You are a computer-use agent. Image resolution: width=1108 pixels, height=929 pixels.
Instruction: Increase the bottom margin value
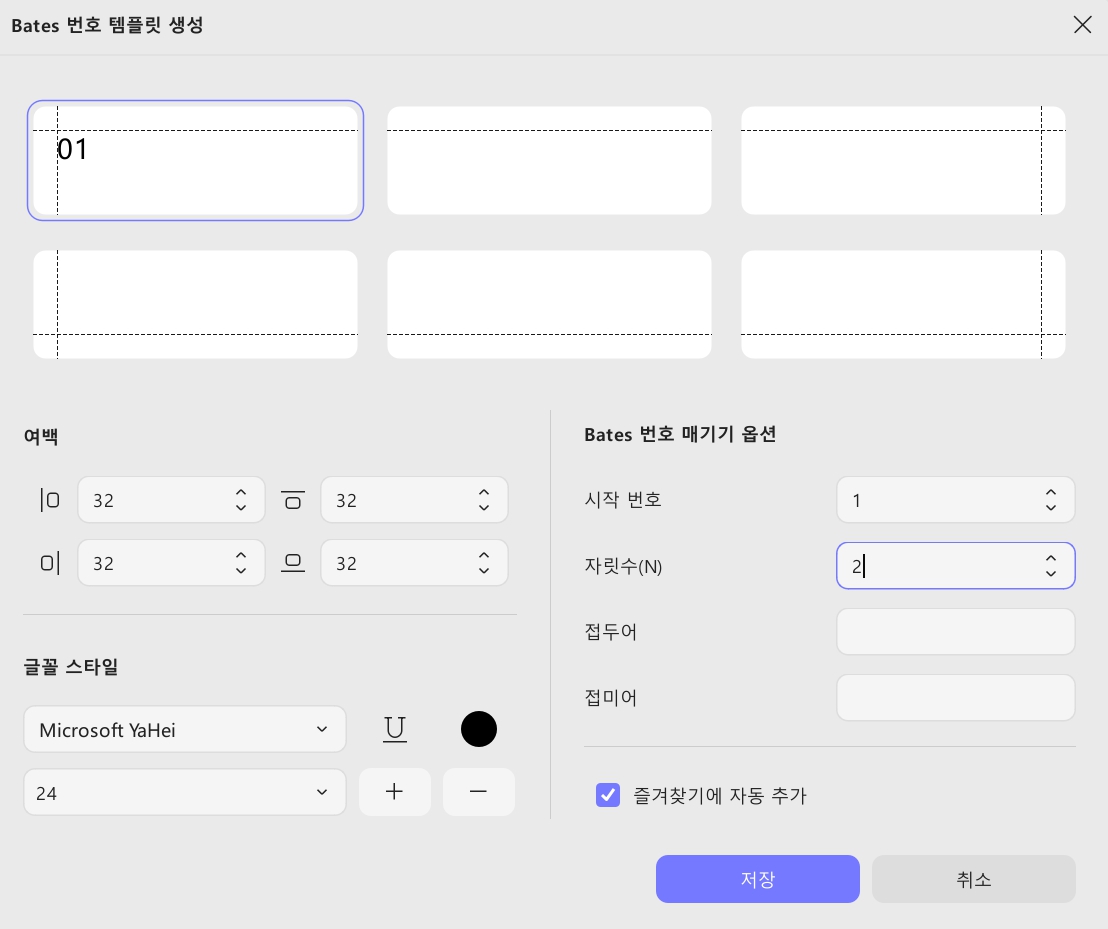coord(484,555)
